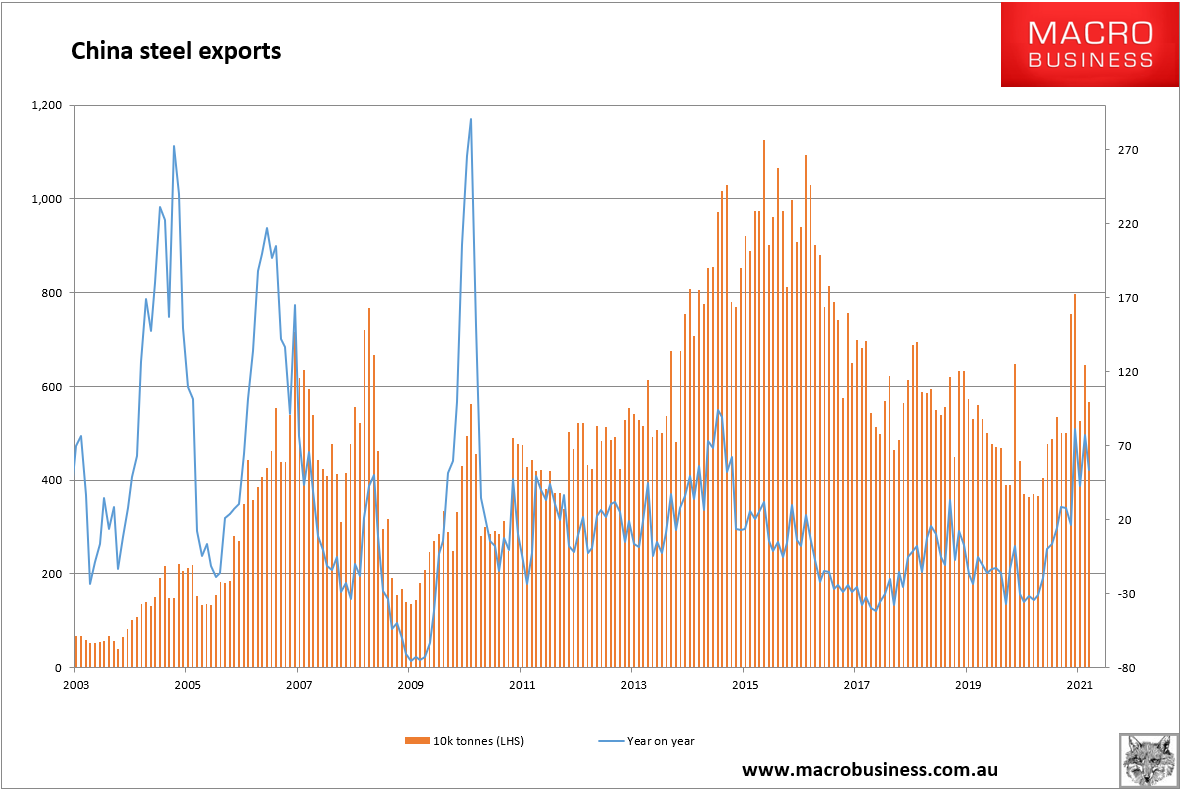This screenshot has width=1182, height=790.
Task: Click the blue line peak in late 2004
Action: tap(174, 146)
